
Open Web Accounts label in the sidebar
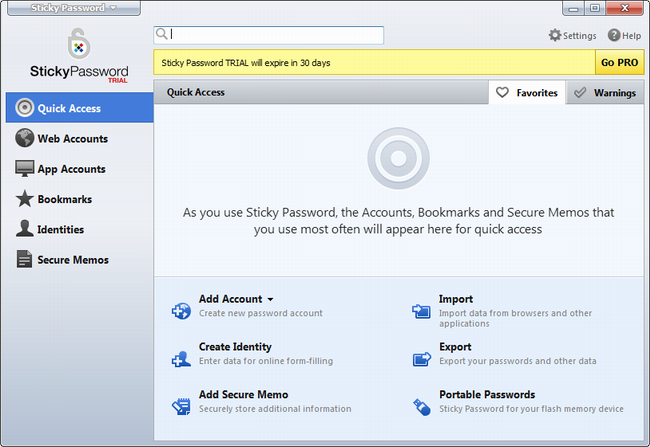(x=73, y=138)
